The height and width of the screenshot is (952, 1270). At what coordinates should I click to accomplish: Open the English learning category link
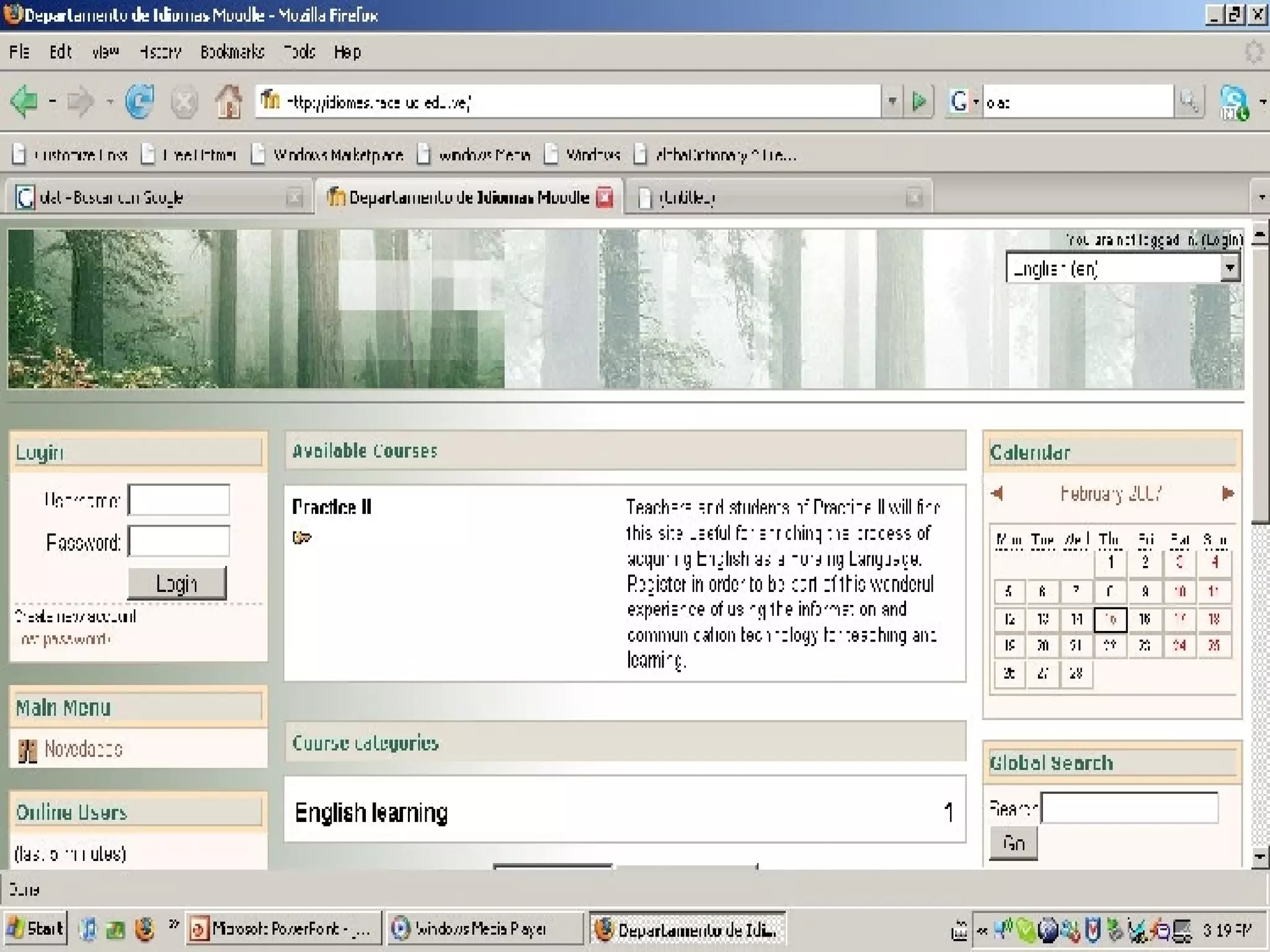[371, 813]
